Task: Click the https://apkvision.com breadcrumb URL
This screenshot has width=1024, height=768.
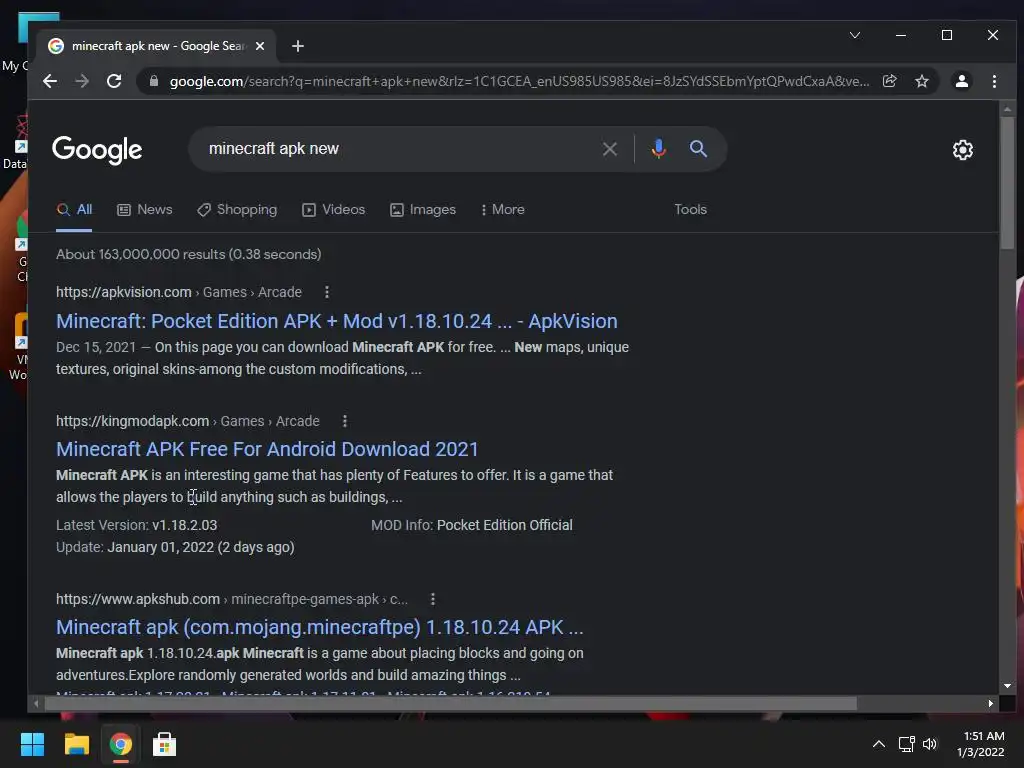Action: click(123, 292)
